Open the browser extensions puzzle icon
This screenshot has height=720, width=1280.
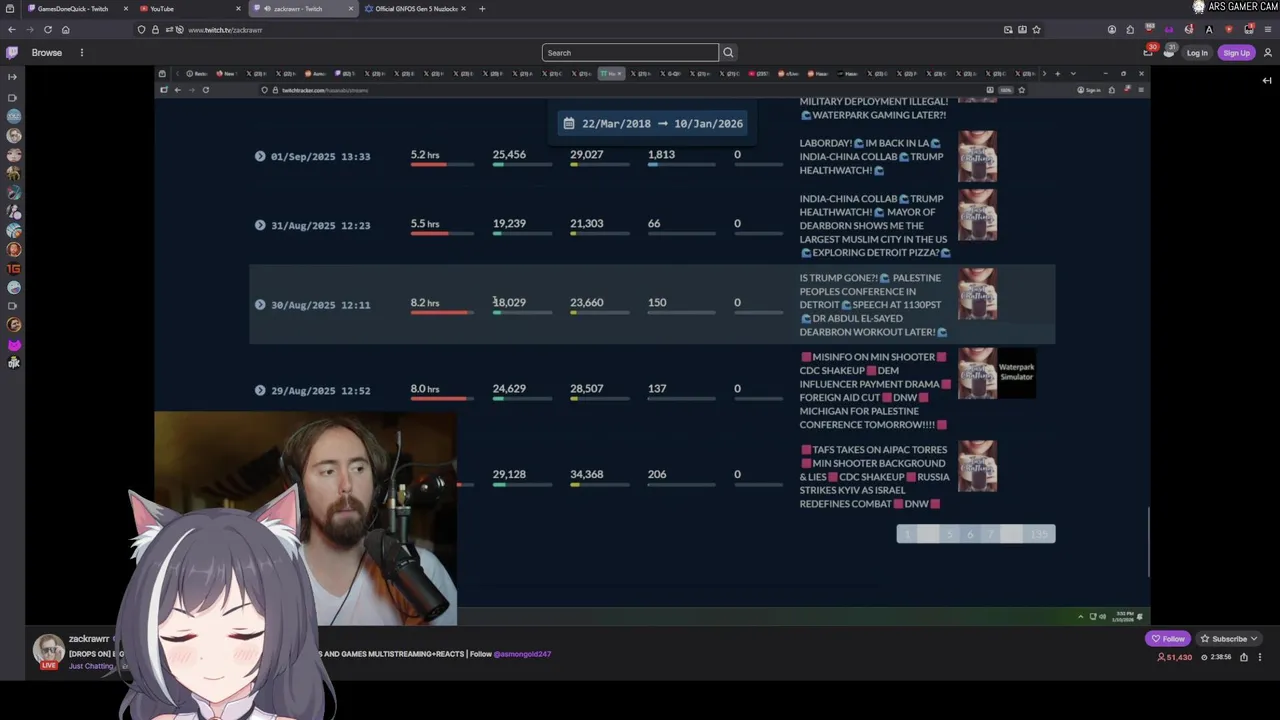(x=1130, y=30)
